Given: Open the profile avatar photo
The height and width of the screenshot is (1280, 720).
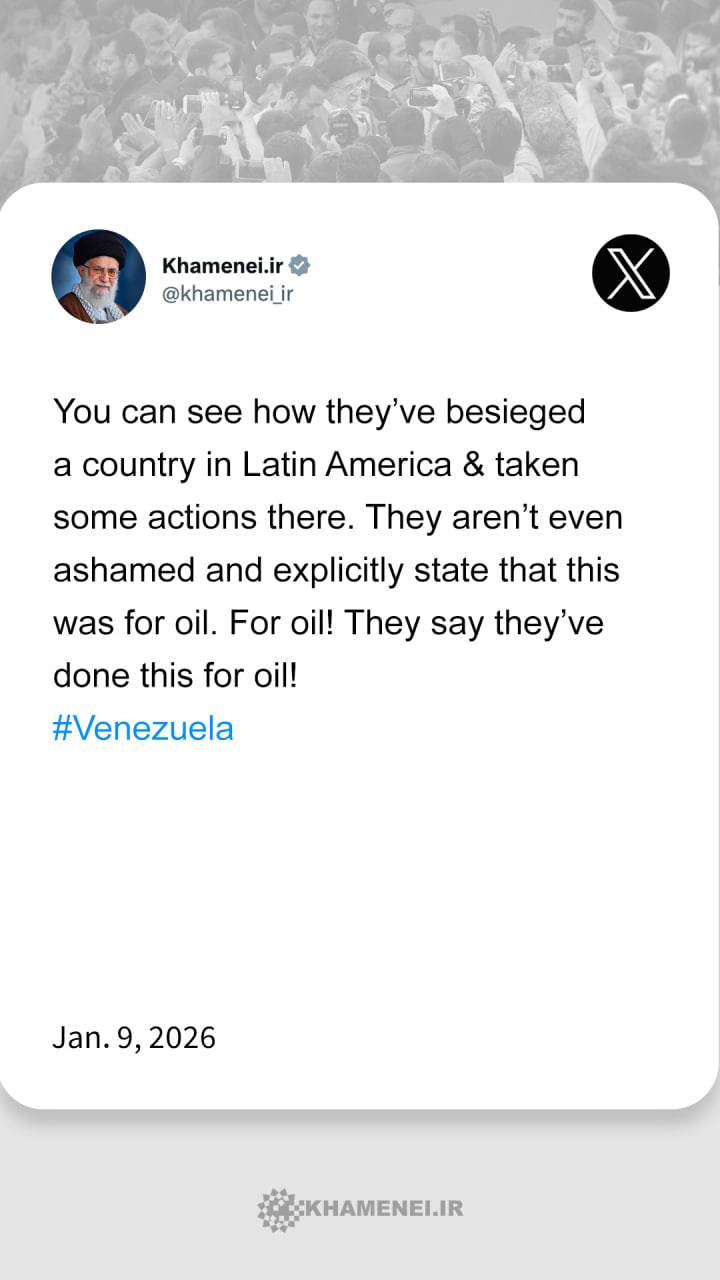Looking at the screenshot, I should coord(99,276).
